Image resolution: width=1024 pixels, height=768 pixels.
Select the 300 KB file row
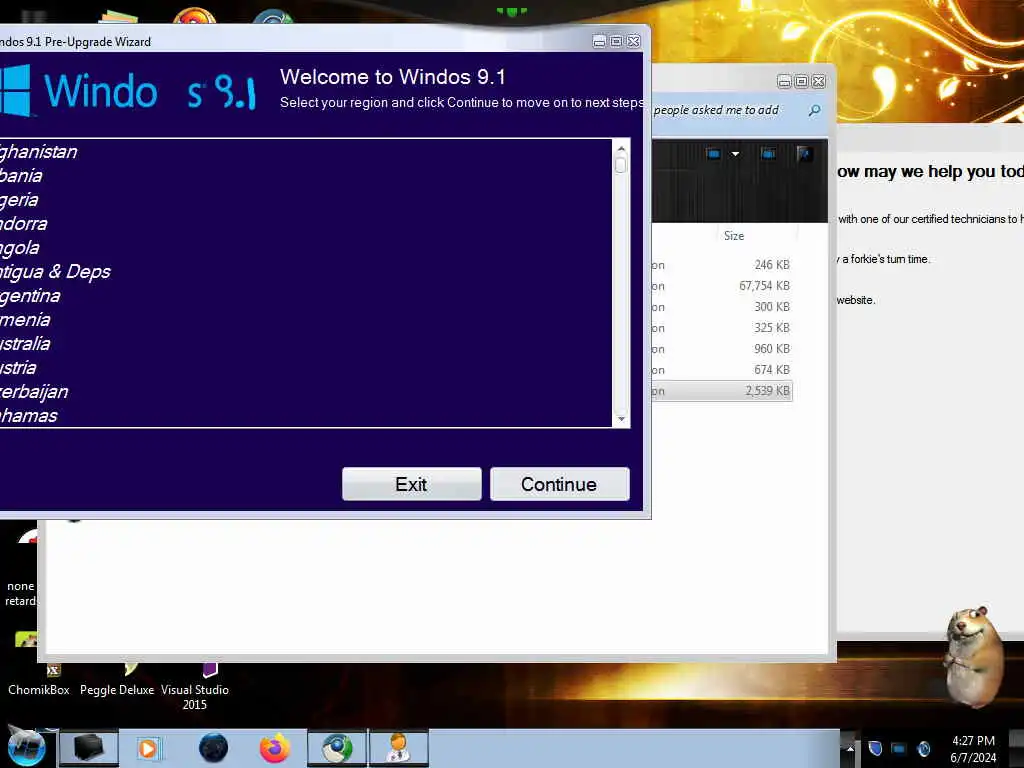pyautogui.click(x=722, y=306)
